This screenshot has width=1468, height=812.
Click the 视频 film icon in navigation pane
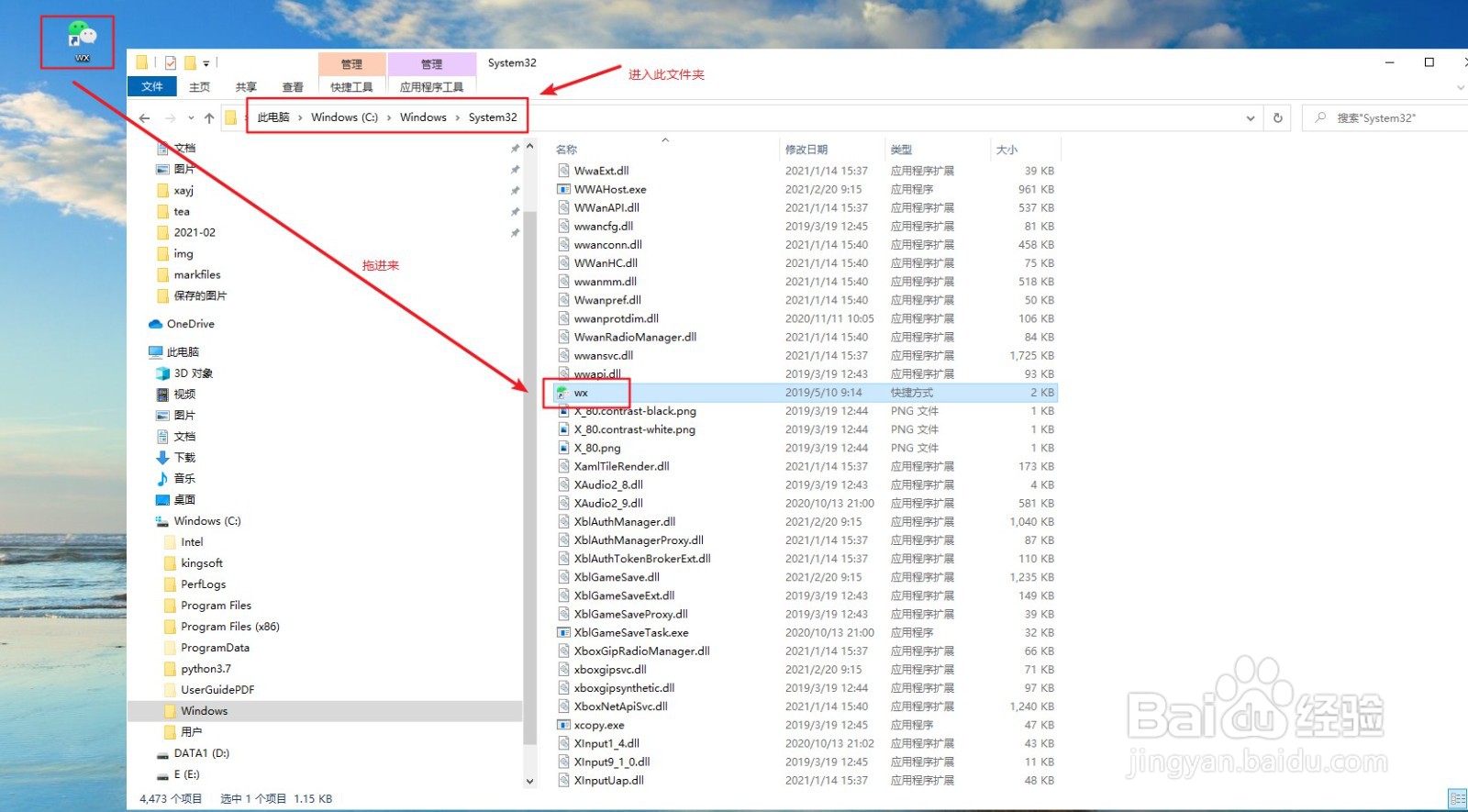(x=162, y=395)
